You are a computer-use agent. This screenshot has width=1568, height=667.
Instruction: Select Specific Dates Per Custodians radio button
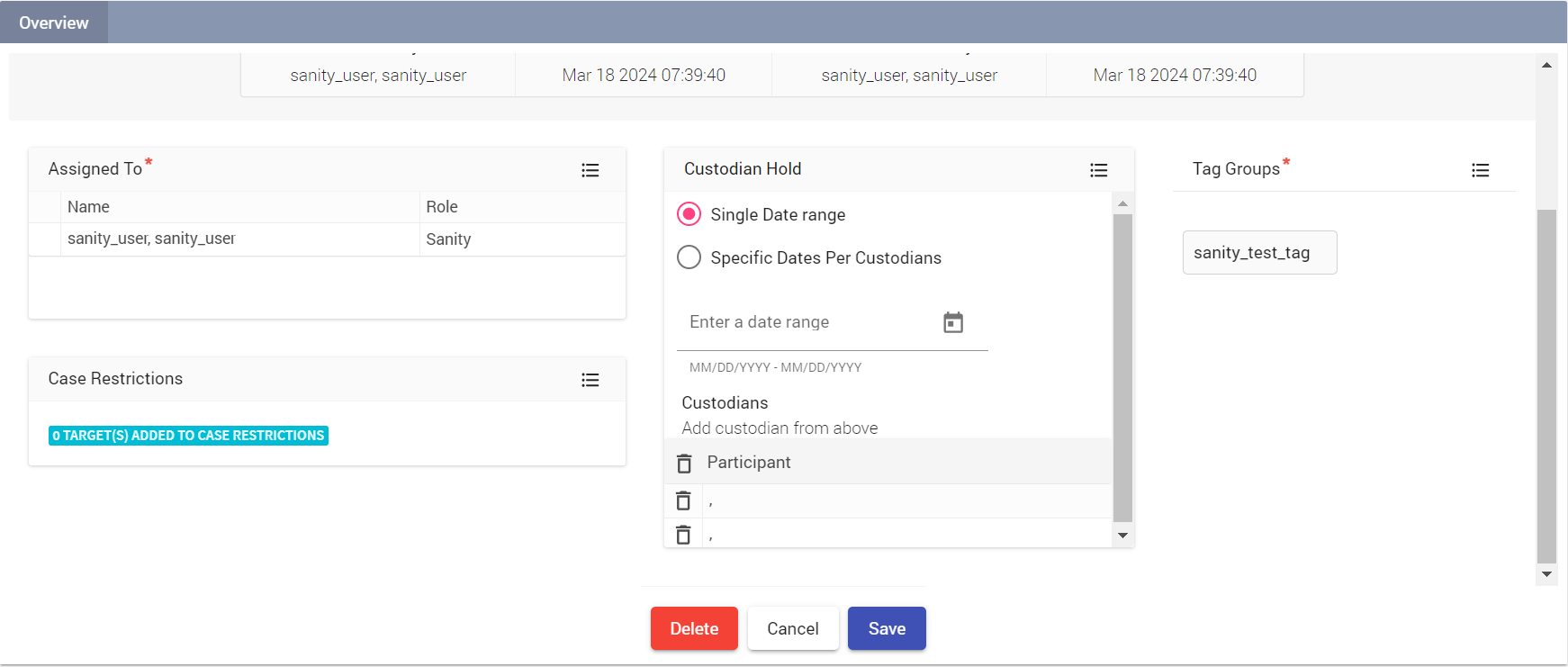pos(689,257)
